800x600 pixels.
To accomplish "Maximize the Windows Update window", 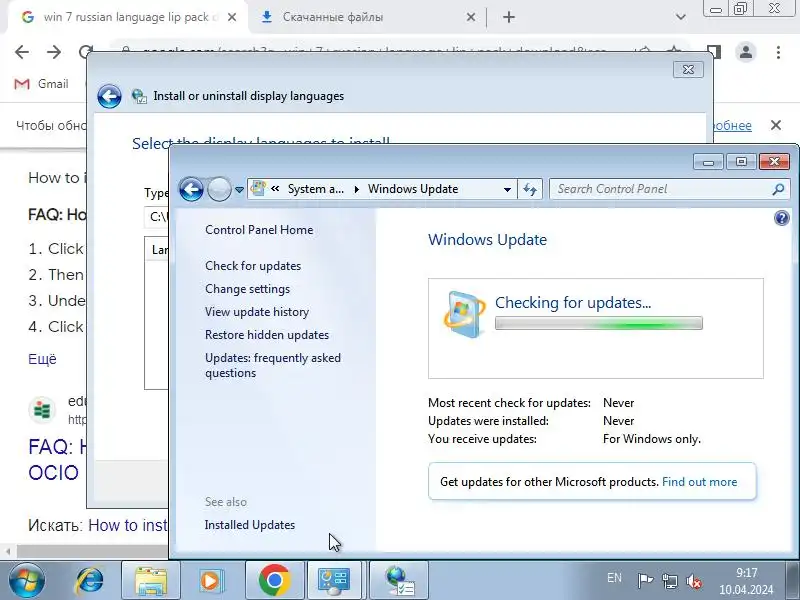I will (741, 162).
